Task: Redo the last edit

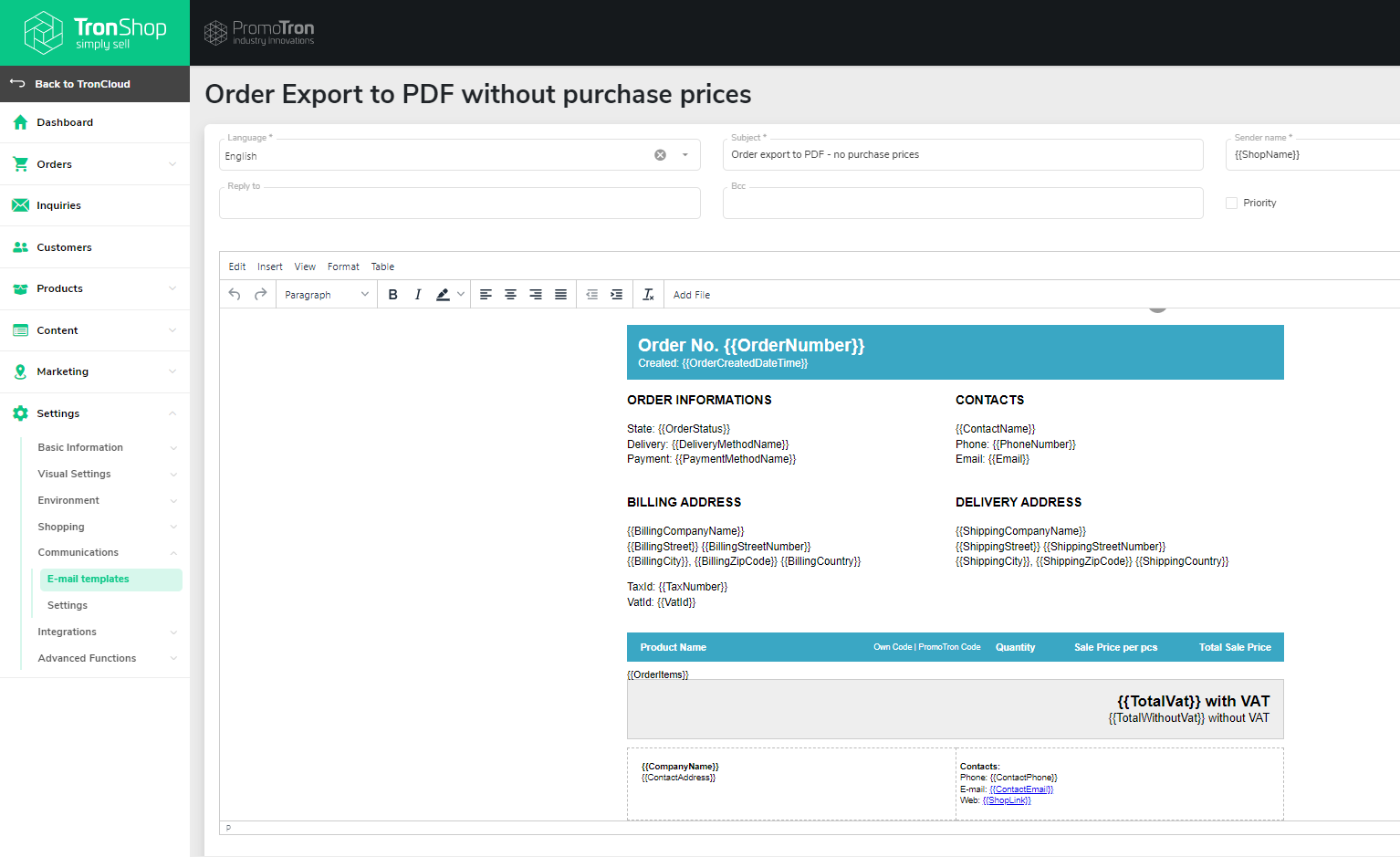Action: point(261,294)
